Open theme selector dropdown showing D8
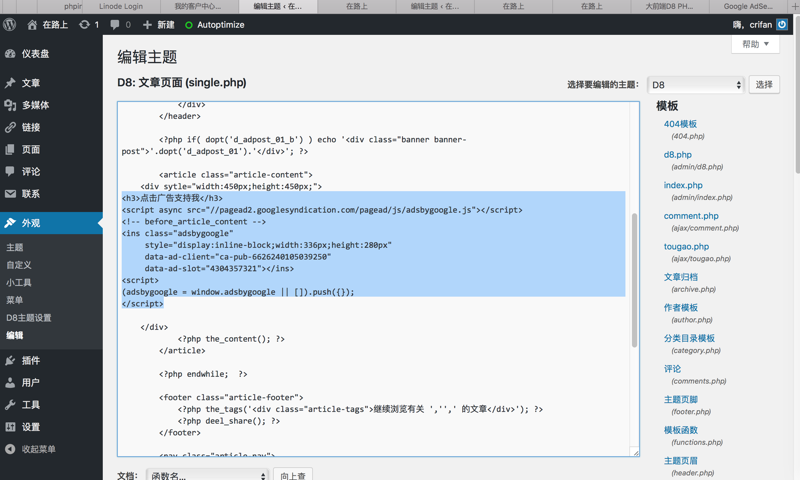Image resolution: width=800 pixels, height=480 pixels. click(x=696, y=85)
